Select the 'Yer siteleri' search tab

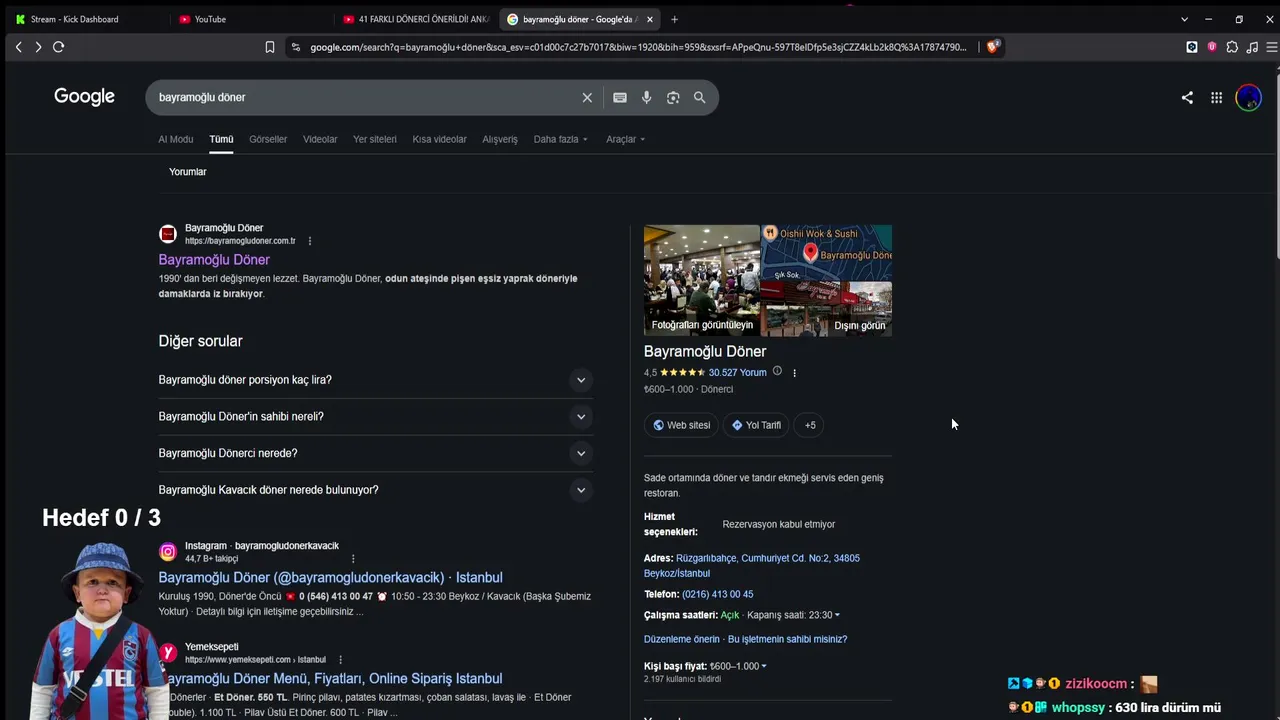point(375,139)
